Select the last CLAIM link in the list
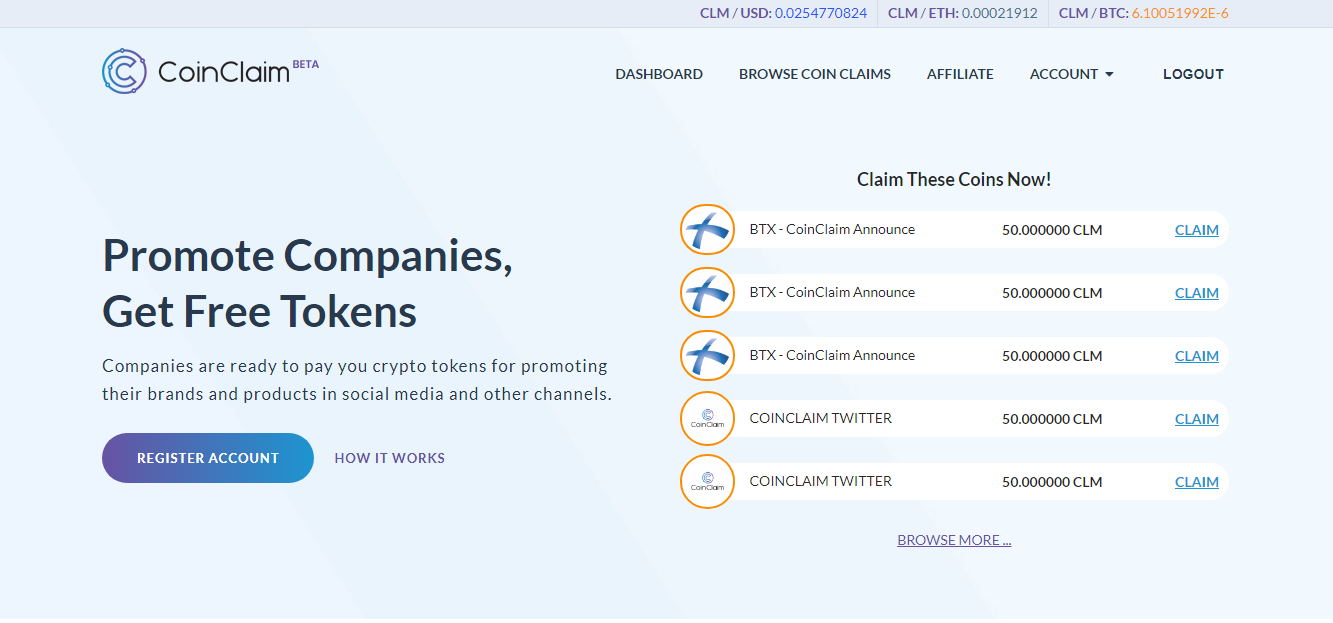 pyautogui.click(x=1196, y=481)
